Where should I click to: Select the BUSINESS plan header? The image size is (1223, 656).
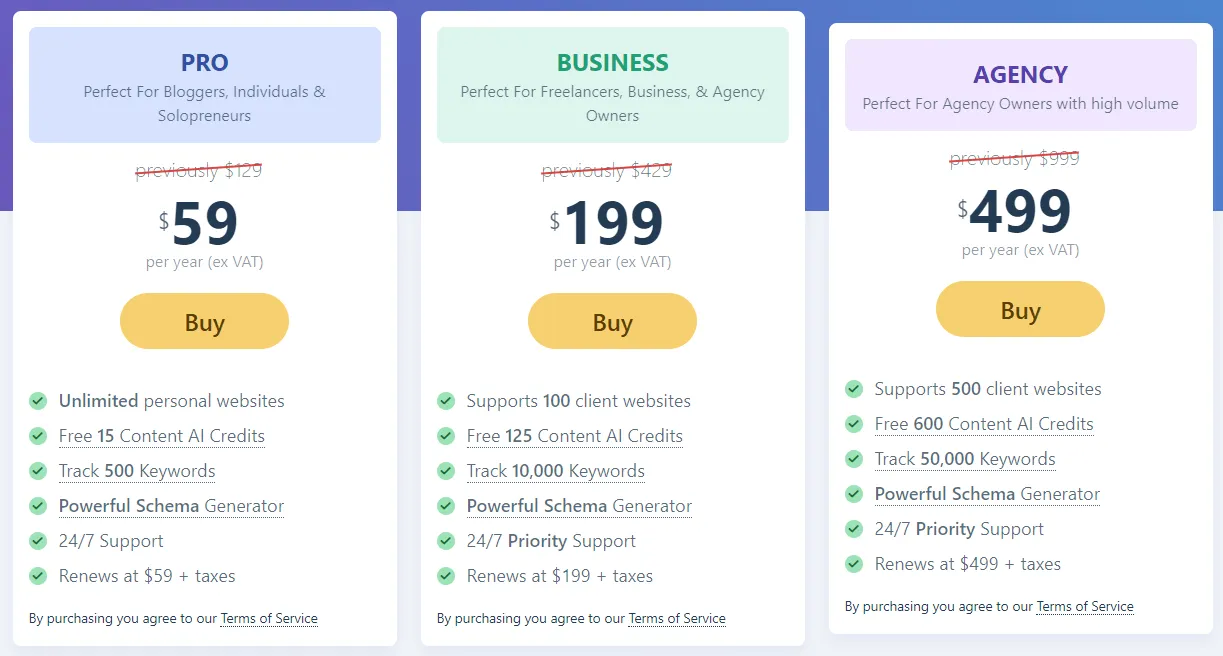click(x=612, y=62)
